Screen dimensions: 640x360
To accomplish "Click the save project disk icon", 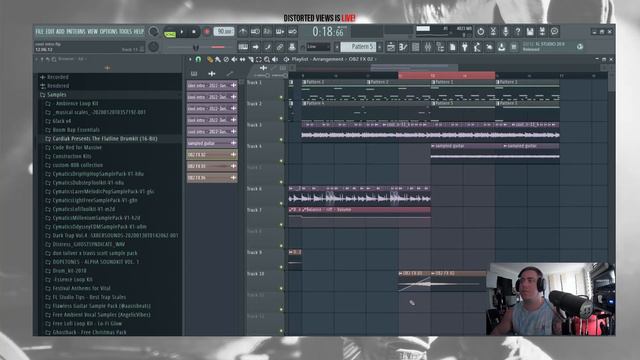I will pos(530,31).
